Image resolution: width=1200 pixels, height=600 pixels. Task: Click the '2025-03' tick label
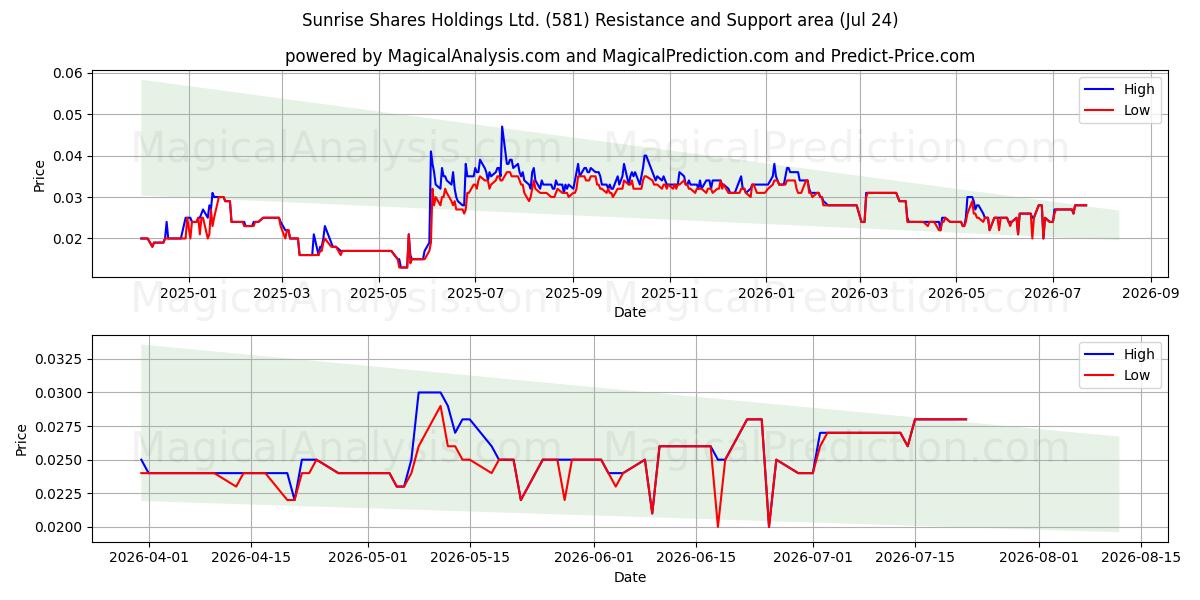282,293
